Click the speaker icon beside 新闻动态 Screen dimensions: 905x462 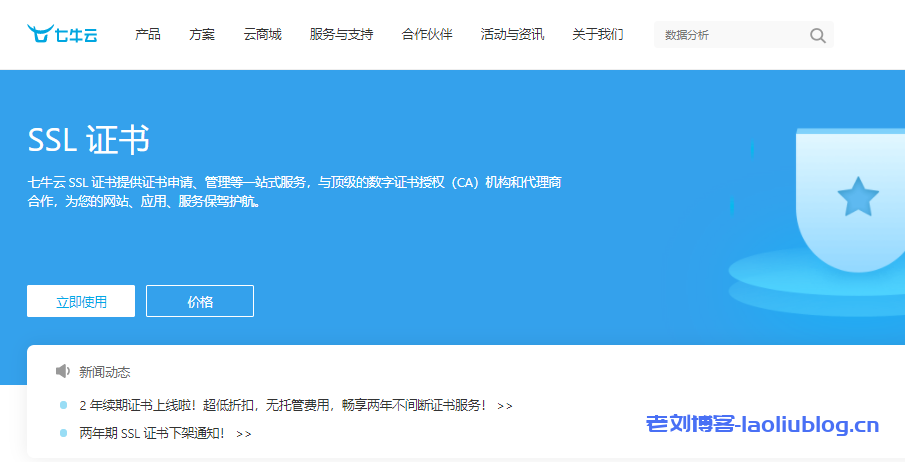click(63, 371)
